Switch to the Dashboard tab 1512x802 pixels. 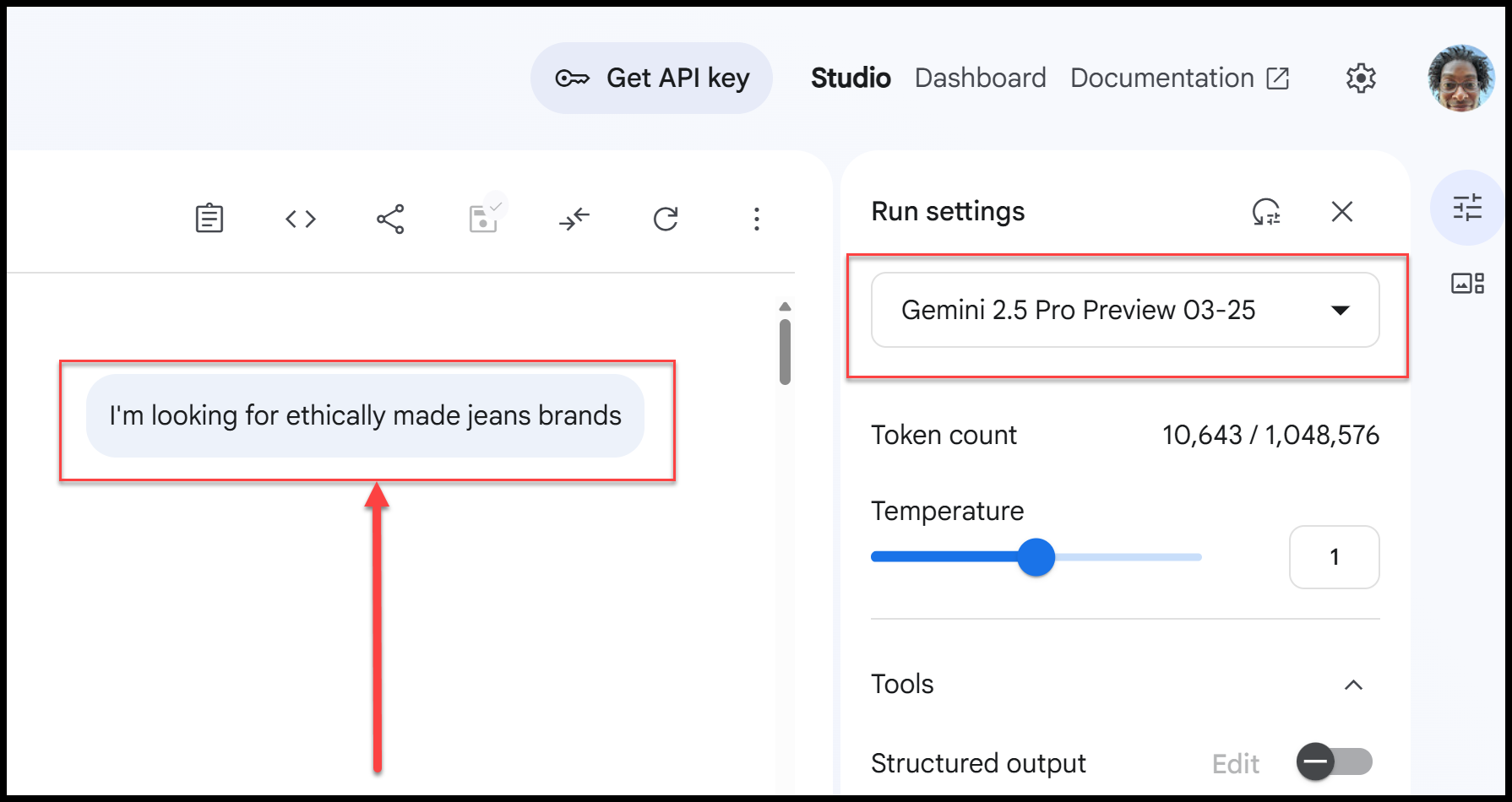pos(980,79)
